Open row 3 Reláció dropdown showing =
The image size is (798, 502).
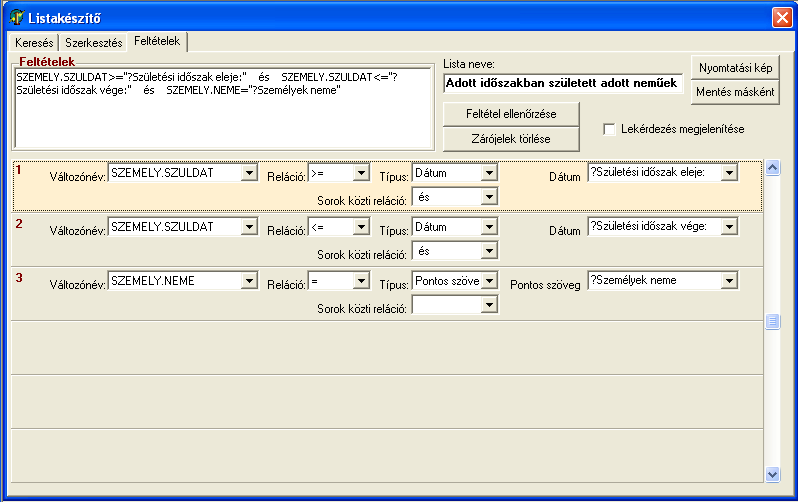pos(361,281)
